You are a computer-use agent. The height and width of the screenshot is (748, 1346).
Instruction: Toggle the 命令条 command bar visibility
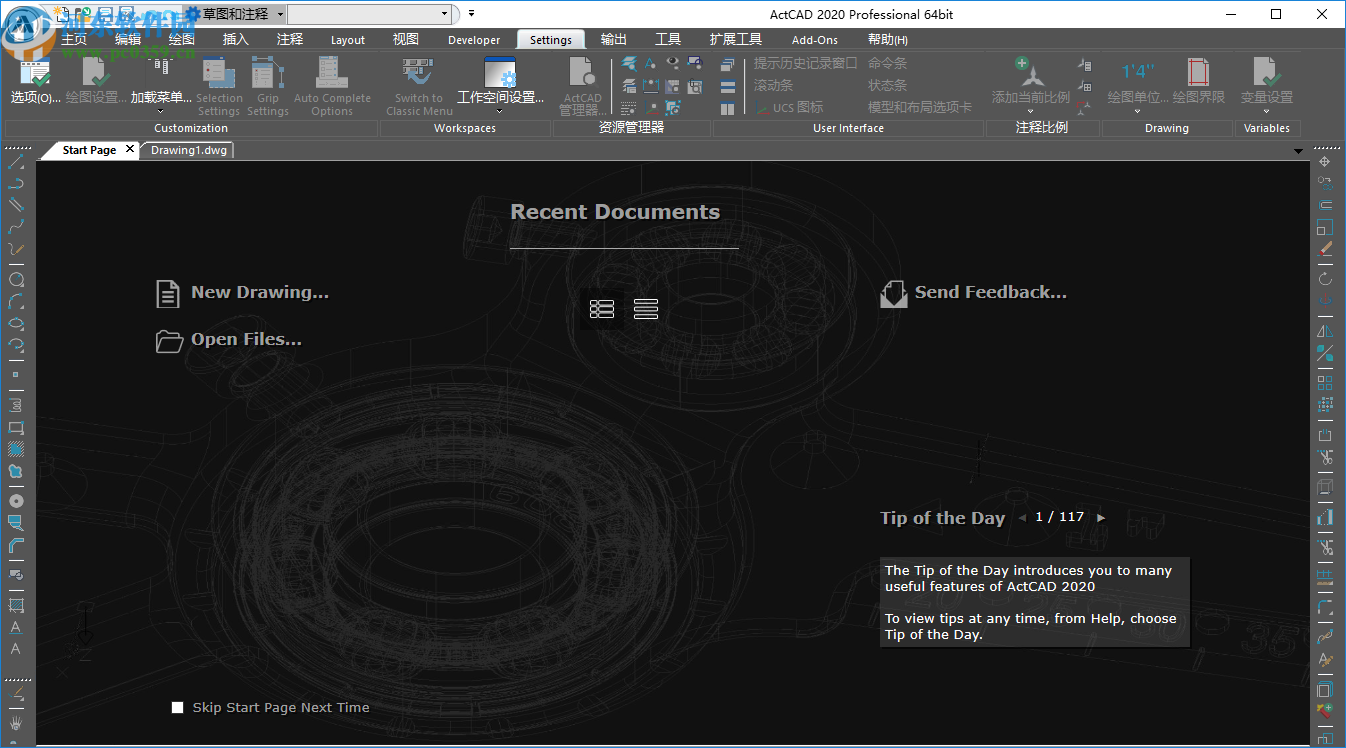click(x=887, y=63)
